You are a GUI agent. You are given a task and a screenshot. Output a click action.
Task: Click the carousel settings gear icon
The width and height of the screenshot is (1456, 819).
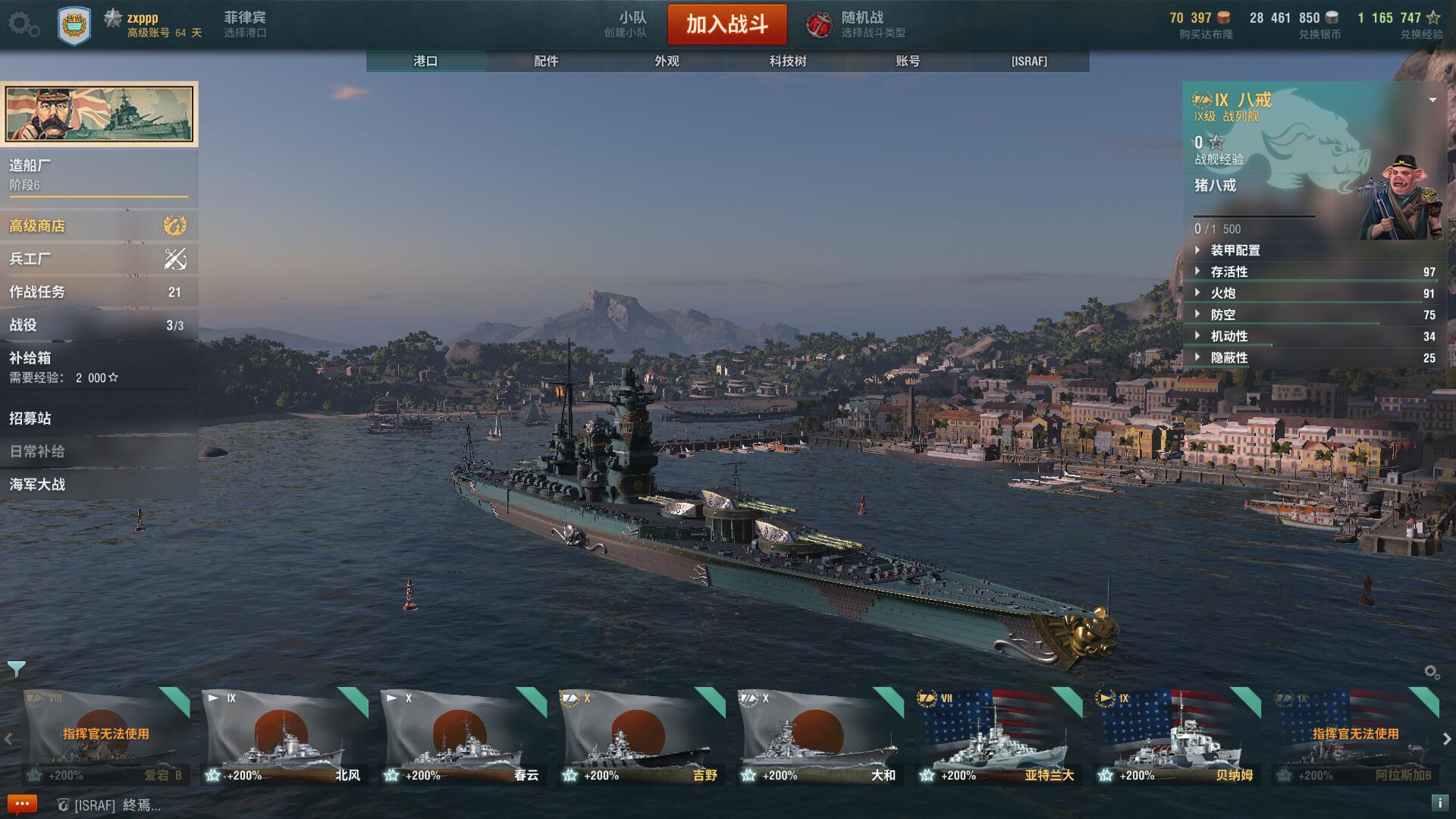[x=1432, y=672]
